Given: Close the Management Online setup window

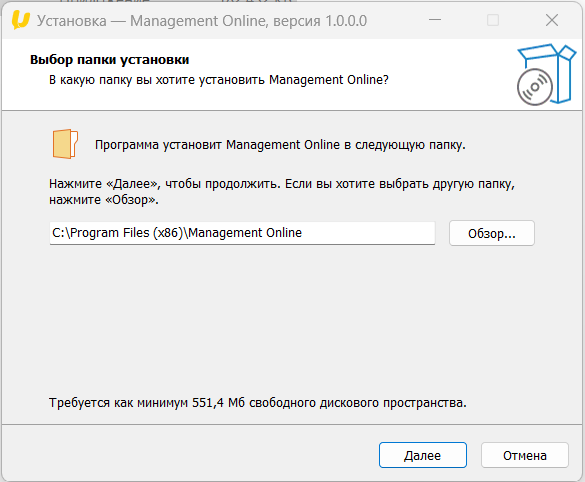Looking at the screenshot, I should click(x=552, y=20).
